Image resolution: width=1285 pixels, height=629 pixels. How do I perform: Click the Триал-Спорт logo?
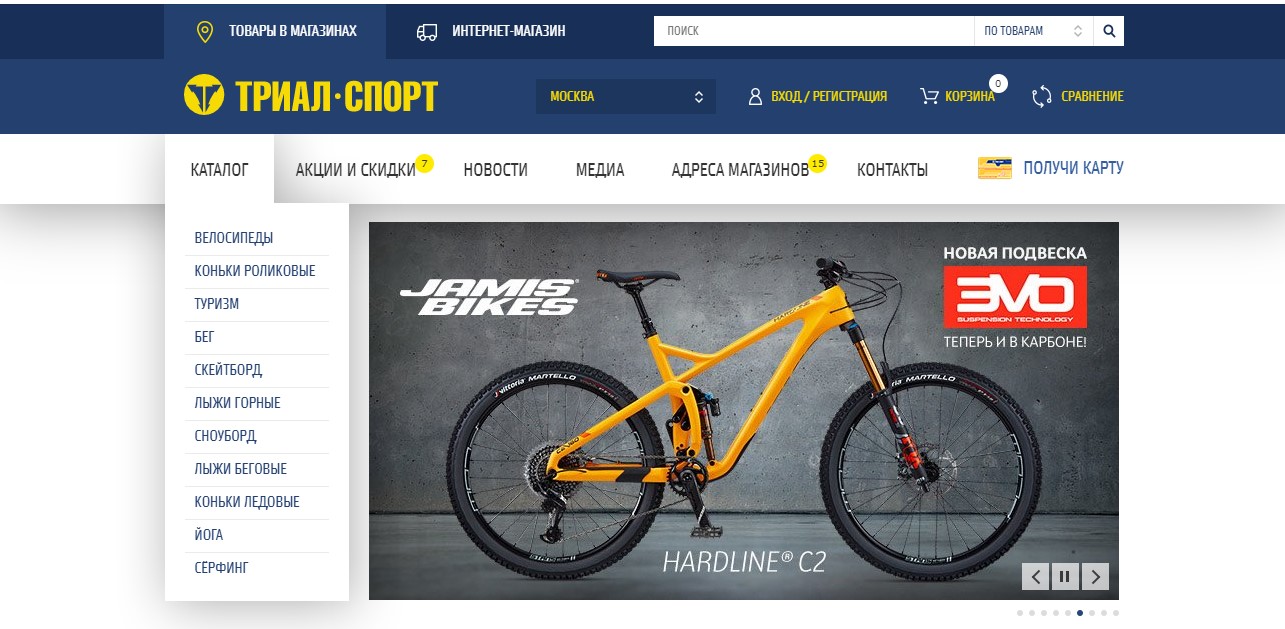pos(311,96)
